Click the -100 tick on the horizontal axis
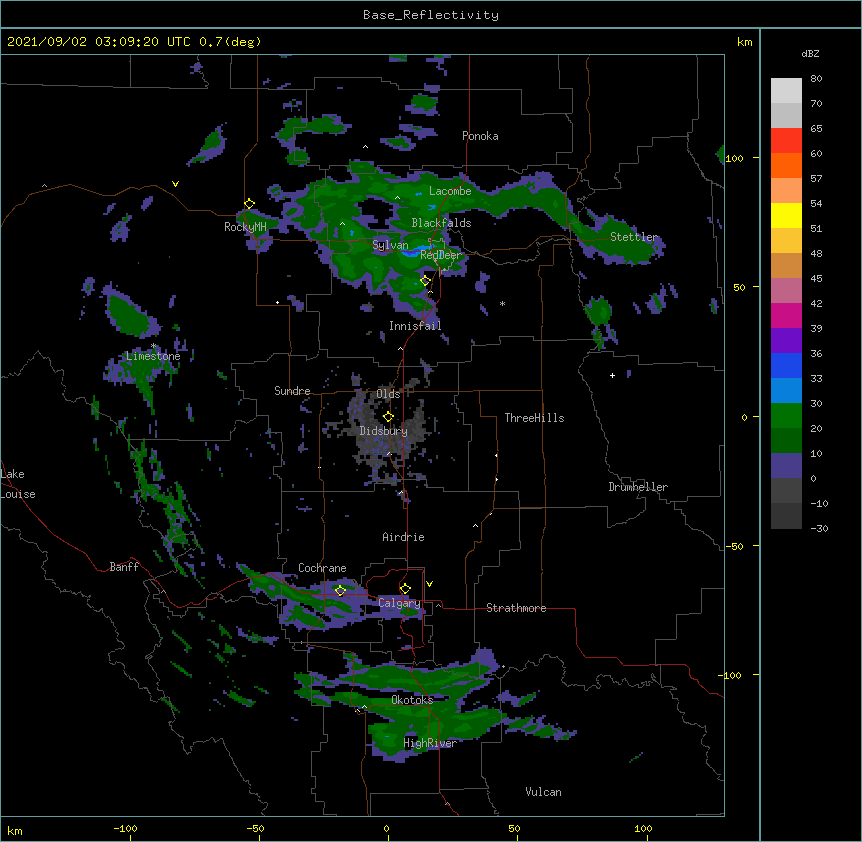 click(x=125, y=828)
